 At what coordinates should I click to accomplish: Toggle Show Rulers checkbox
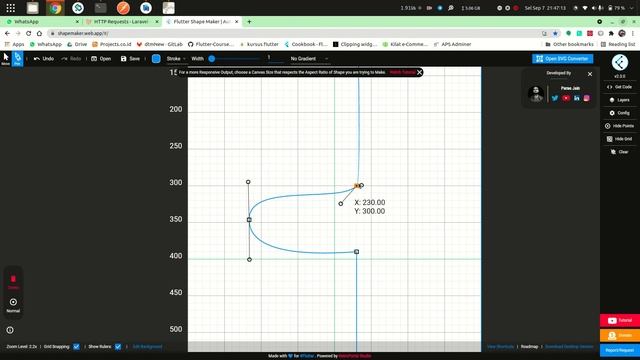[118, 347]
